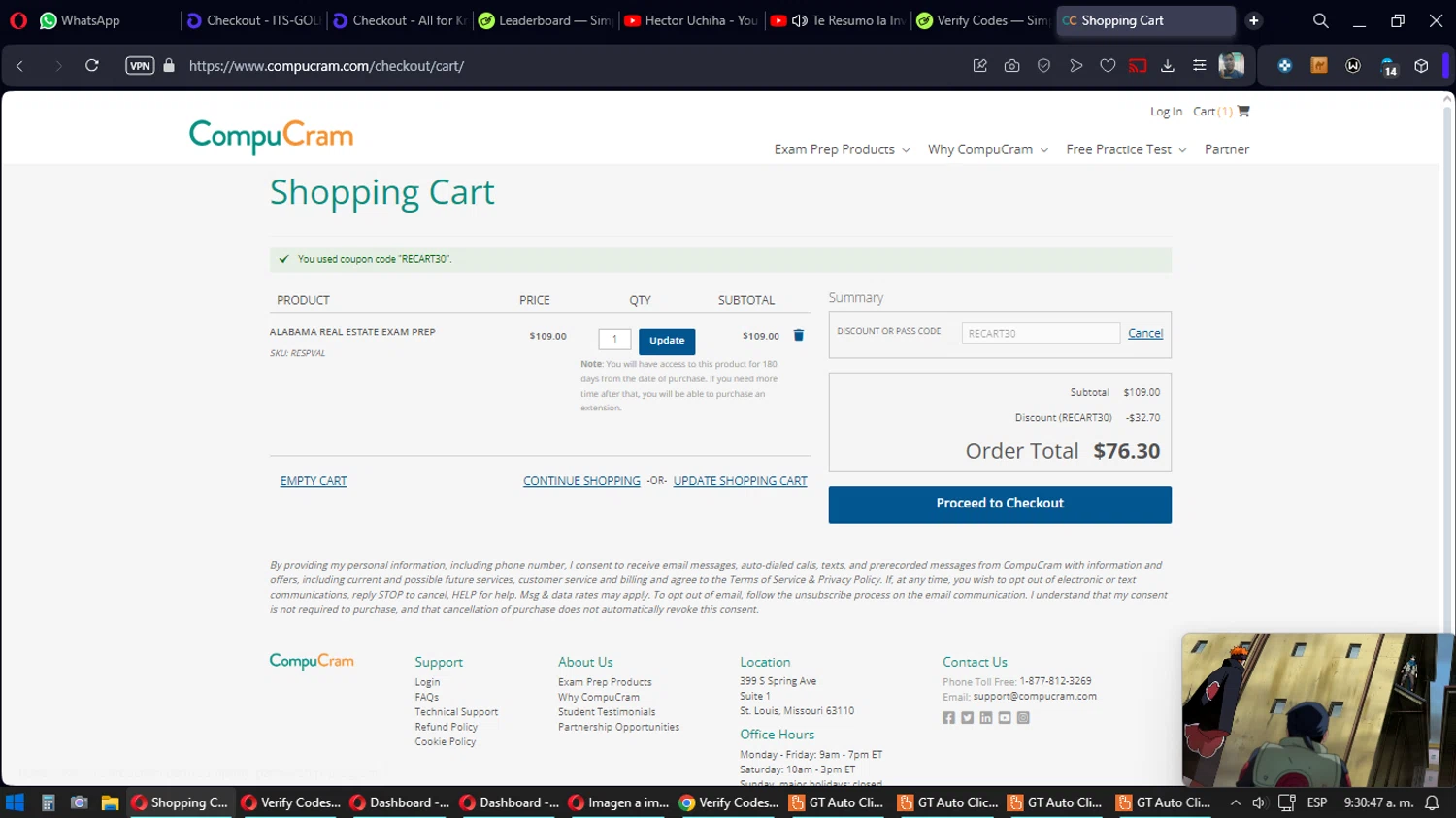Switch to the Verify Codes browser tab
The image size is (1456, 818).
click(982, 20)
